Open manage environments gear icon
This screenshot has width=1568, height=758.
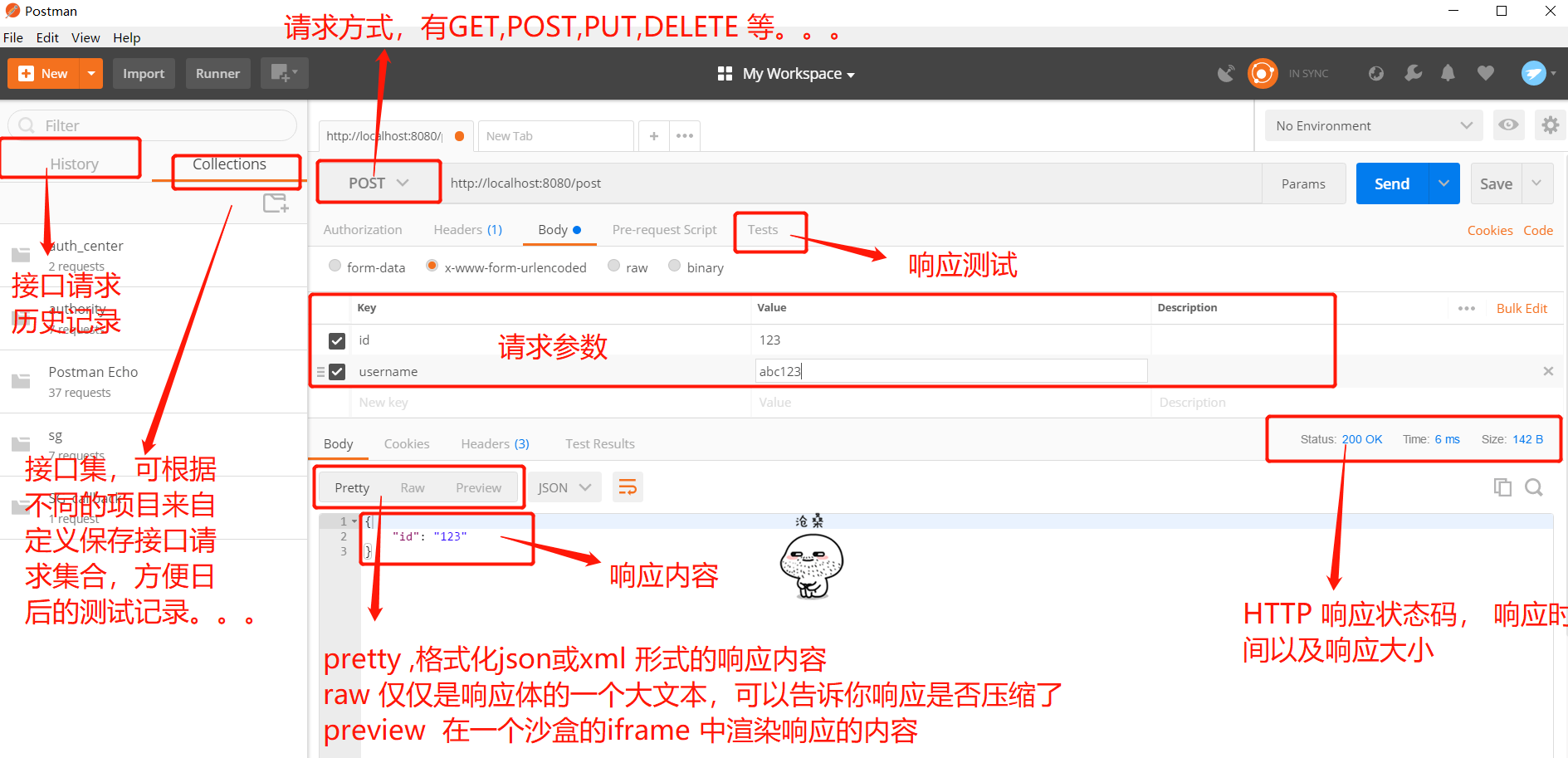pyautogui.click(x=1550, y=125)
